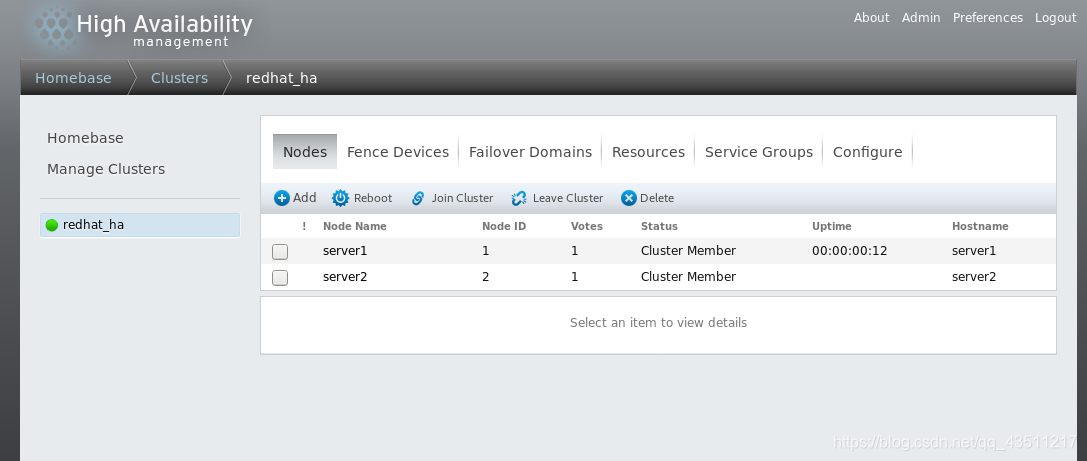
Task: Click the Node ID value in server1 row
Action: pos(485,251)
